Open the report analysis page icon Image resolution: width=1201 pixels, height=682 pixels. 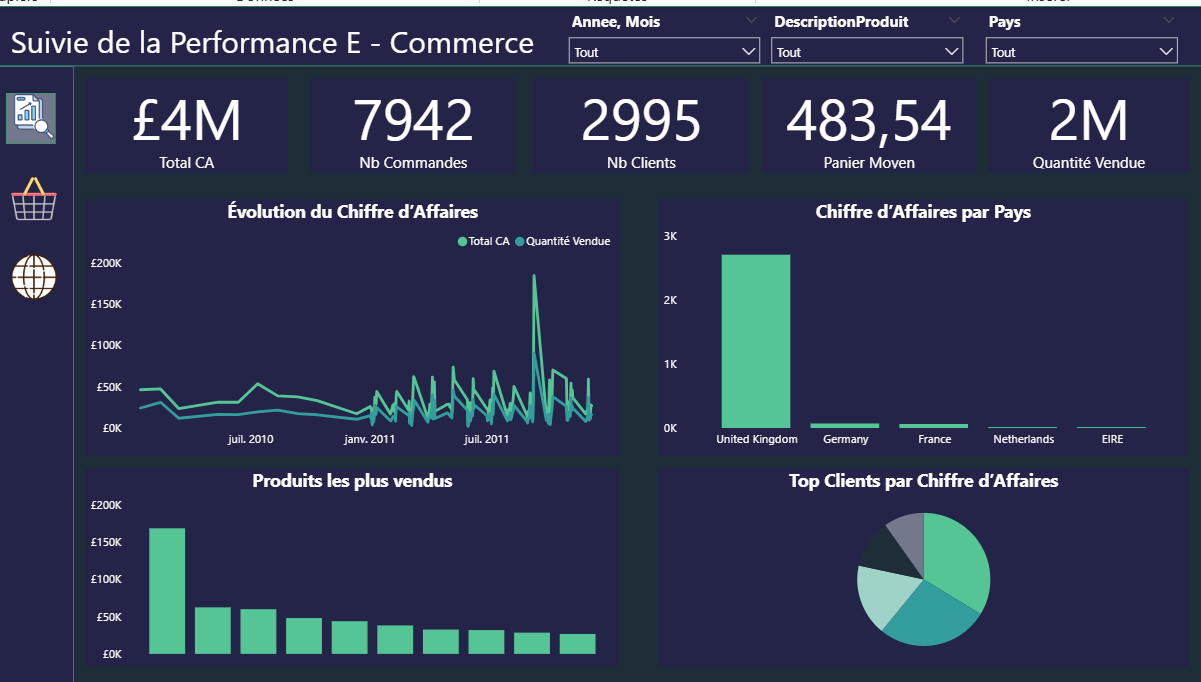[x=31, y=118]
